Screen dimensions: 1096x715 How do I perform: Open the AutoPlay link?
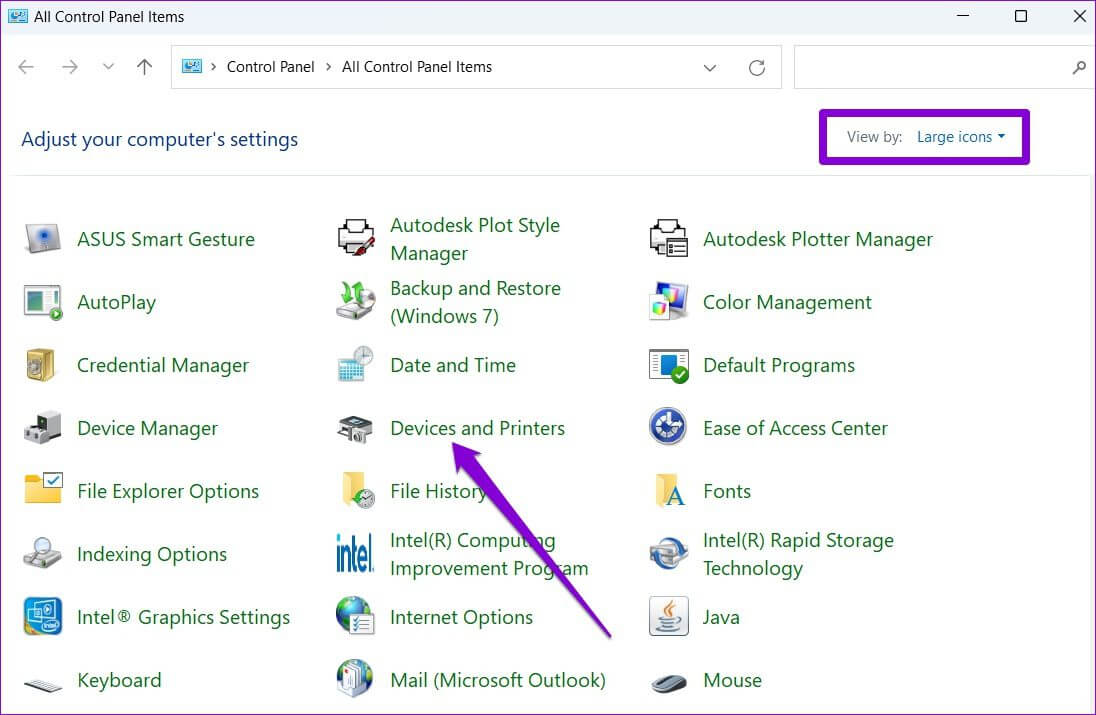(117, 302)
